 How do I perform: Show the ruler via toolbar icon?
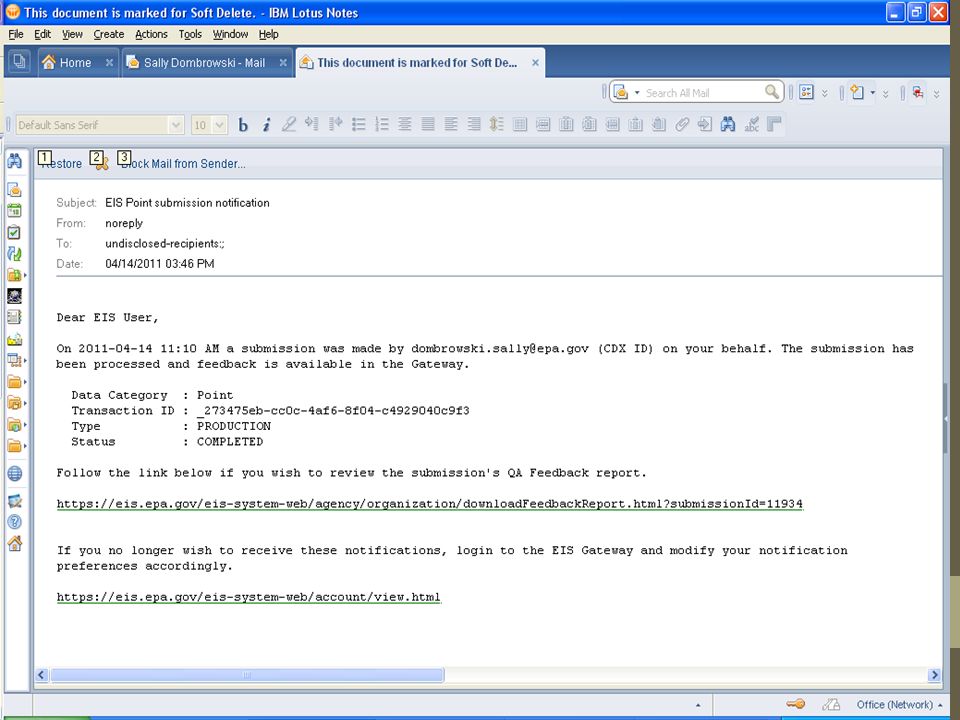point(774,125)
